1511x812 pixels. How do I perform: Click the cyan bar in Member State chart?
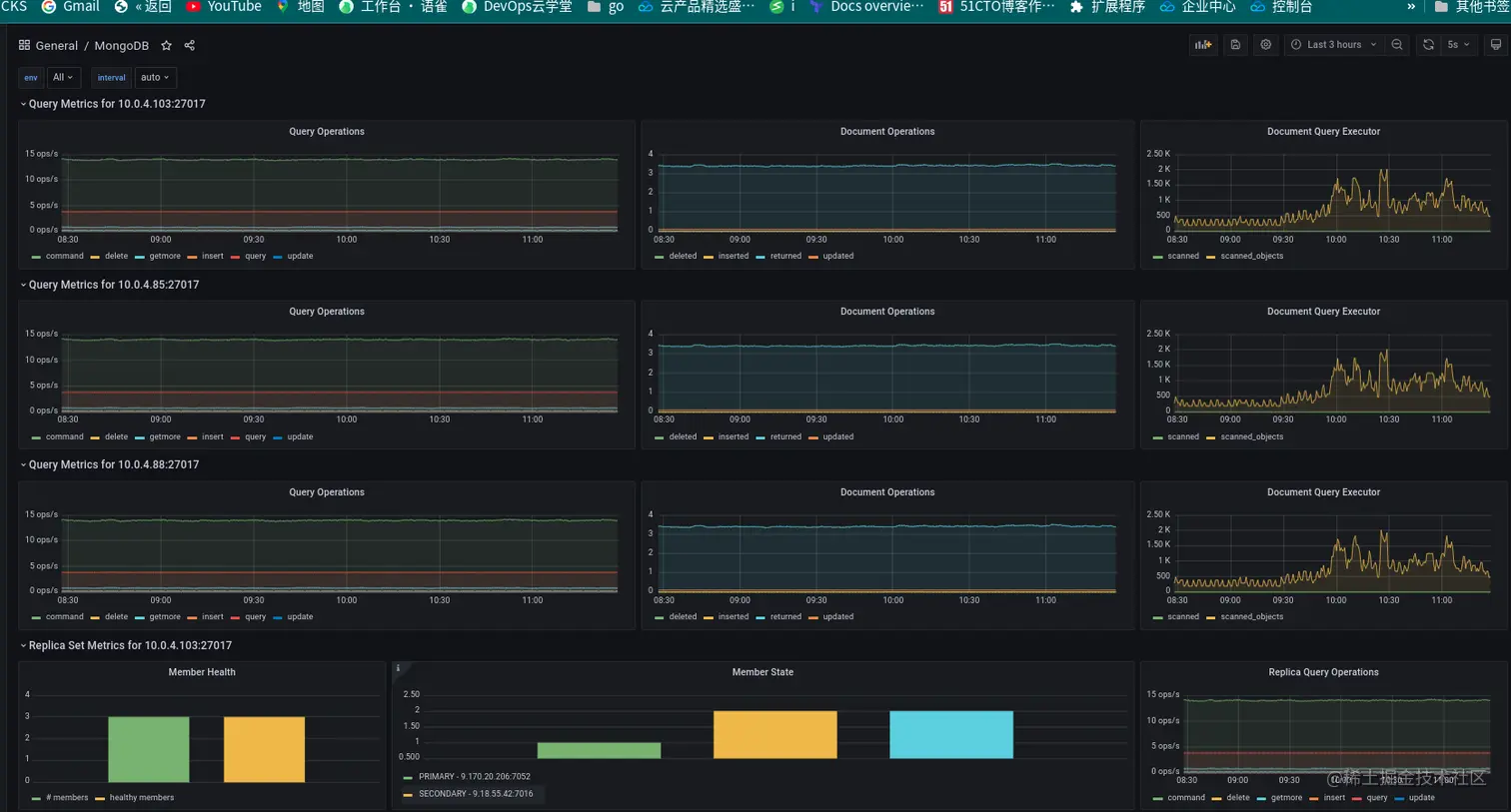(x=951, y=734)
